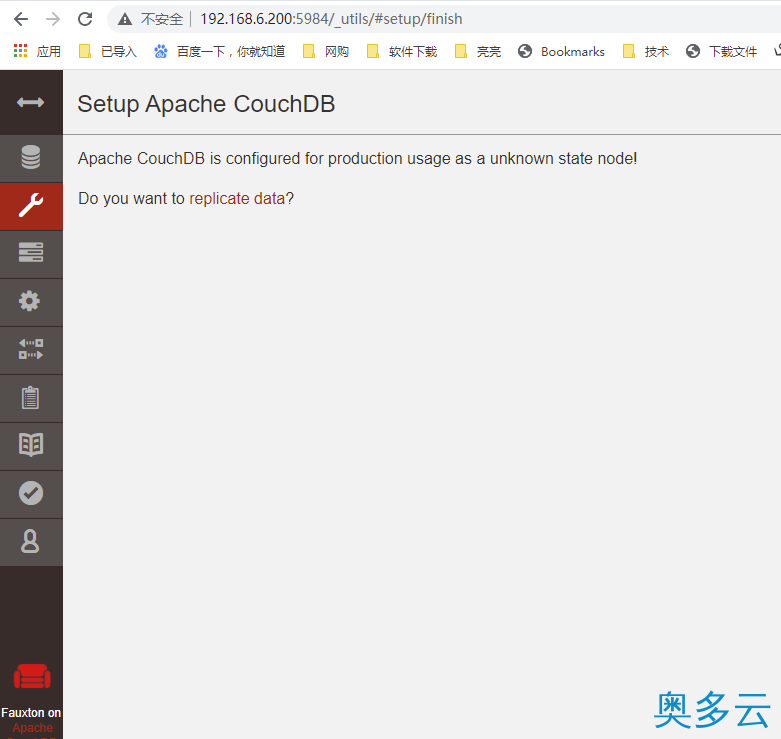
Task: Open the 应用 apps bookmark
Action: click(x=37, y=51)
